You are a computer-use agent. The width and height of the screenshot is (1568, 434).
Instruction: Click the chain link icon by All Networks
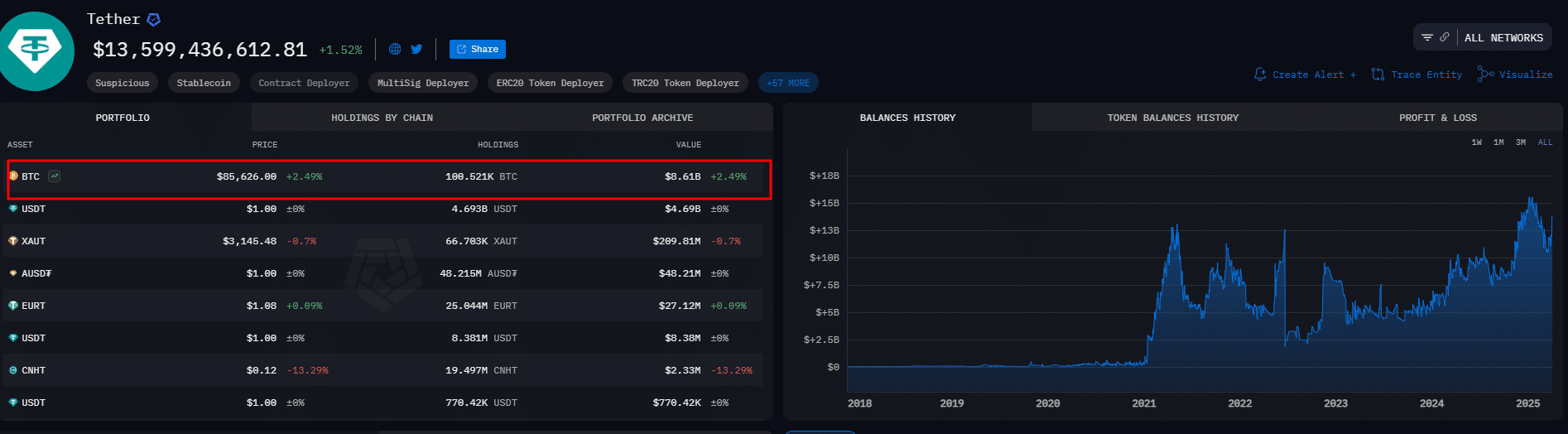[1445, 37]
